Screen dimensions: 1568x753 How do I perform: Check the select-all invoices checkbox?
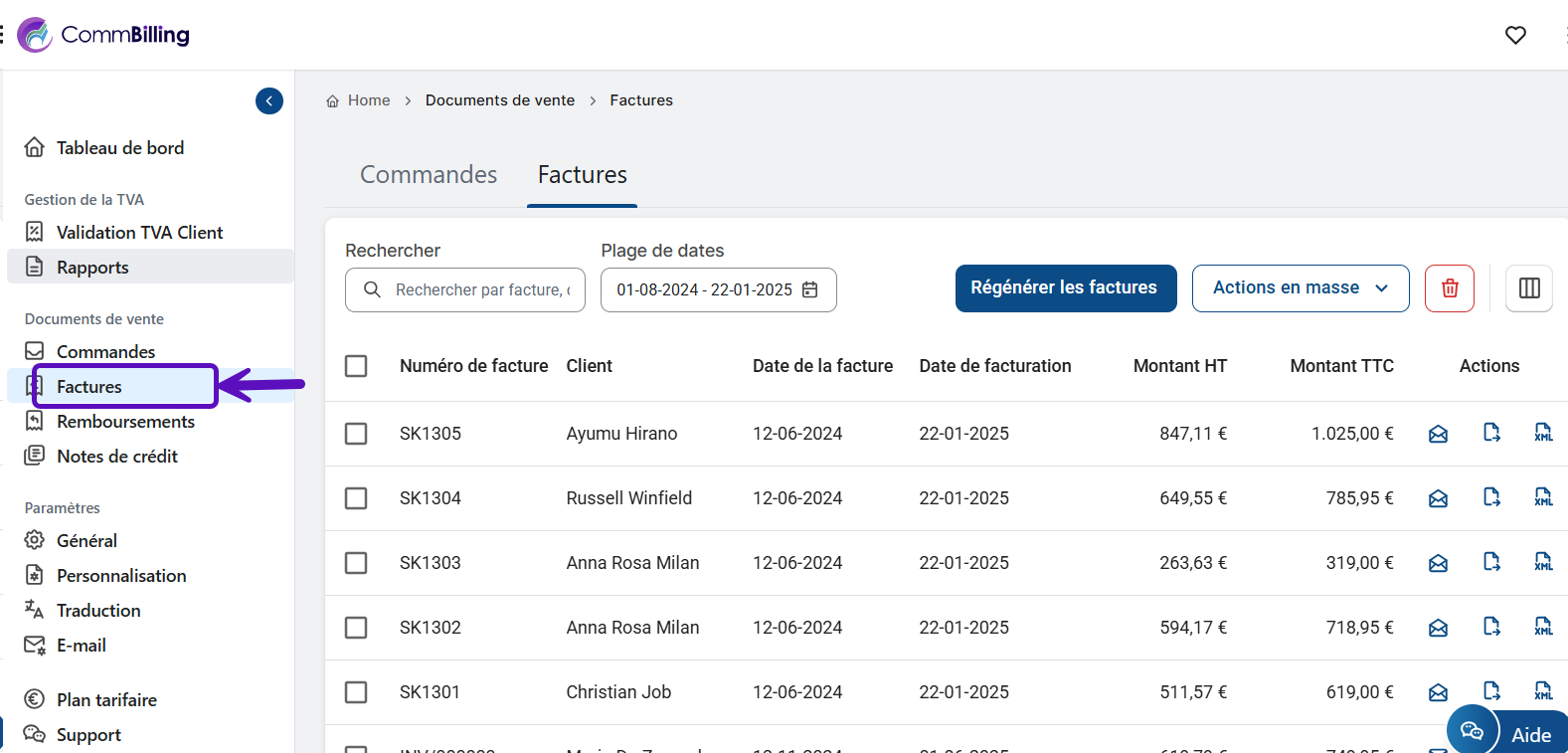point(356,366)
